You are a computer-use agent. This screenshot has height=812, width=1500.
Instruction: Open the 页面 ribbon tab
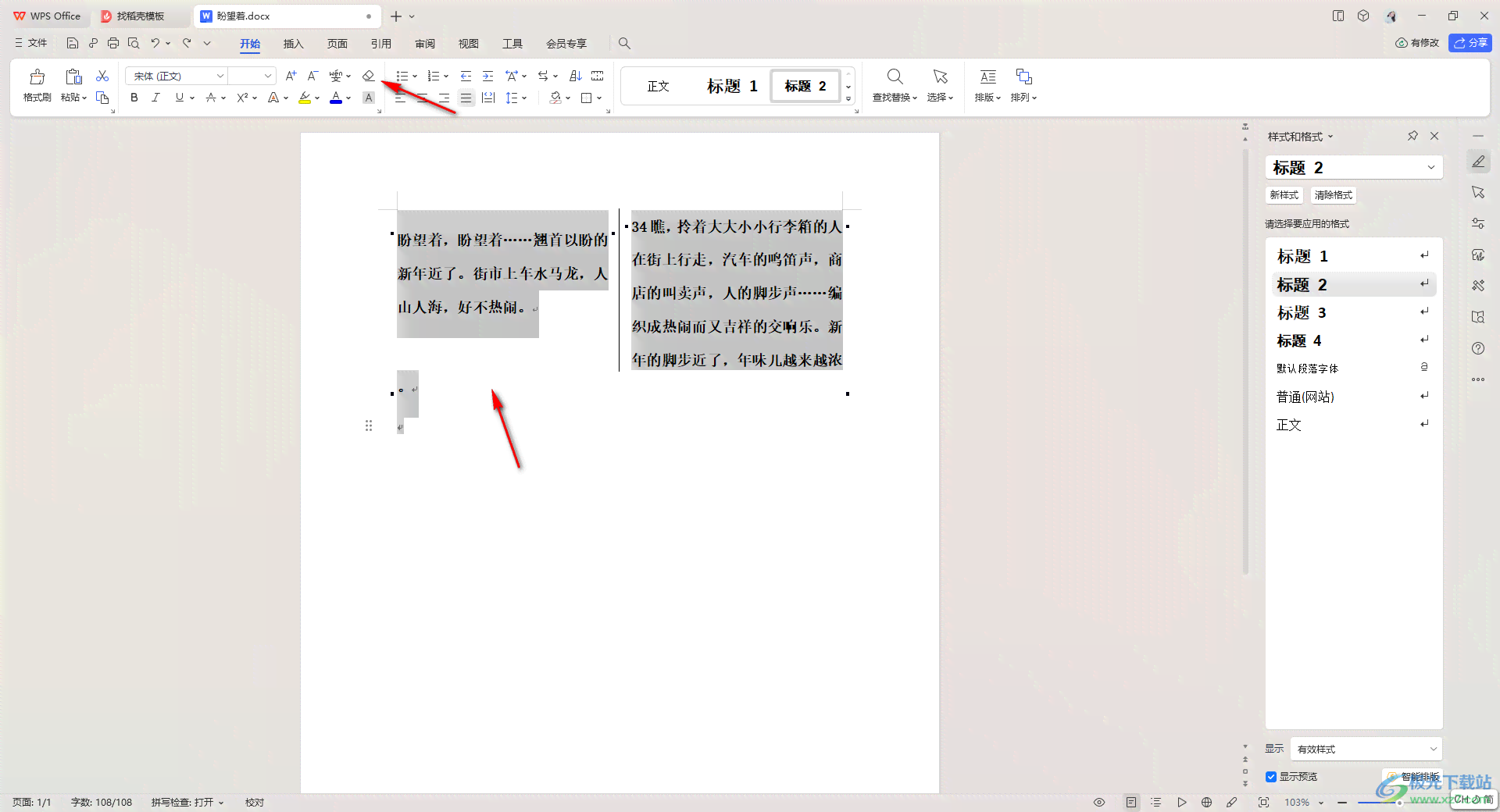[x=337, y=44]
